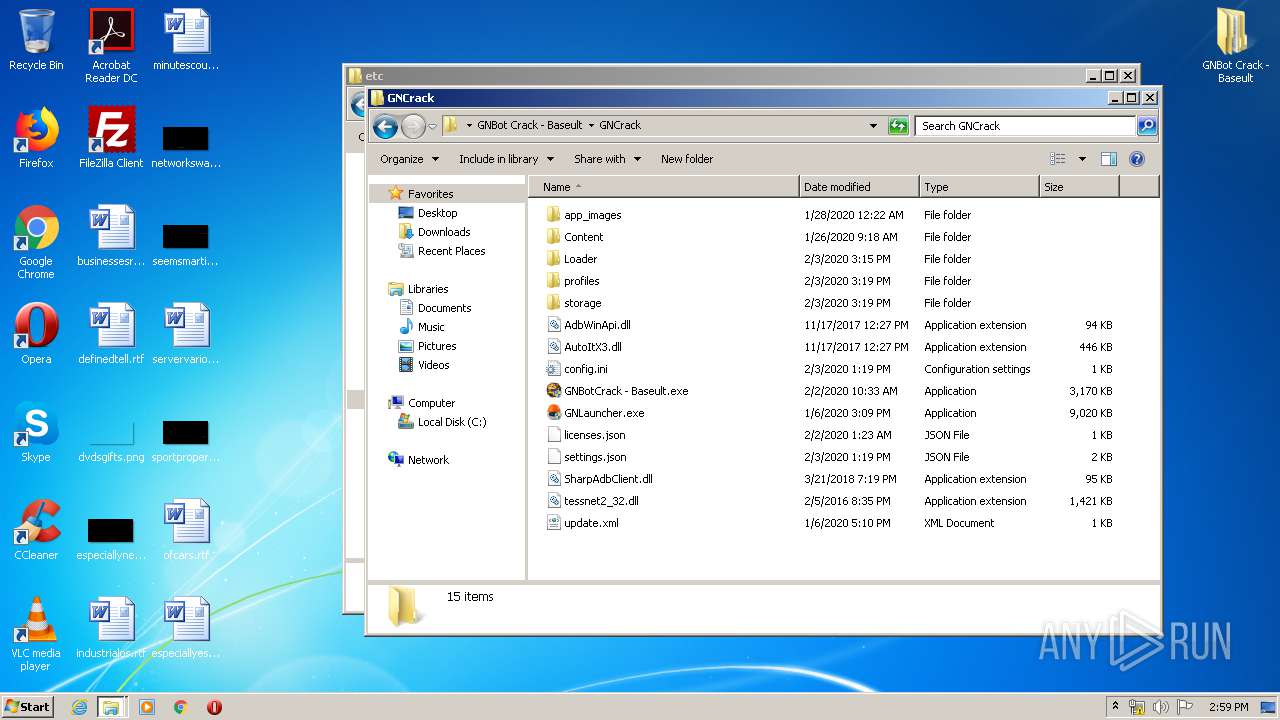Open Explorer Help question mark
The height and width of the screenshot is (720, 1280).
coord(1136,159)
